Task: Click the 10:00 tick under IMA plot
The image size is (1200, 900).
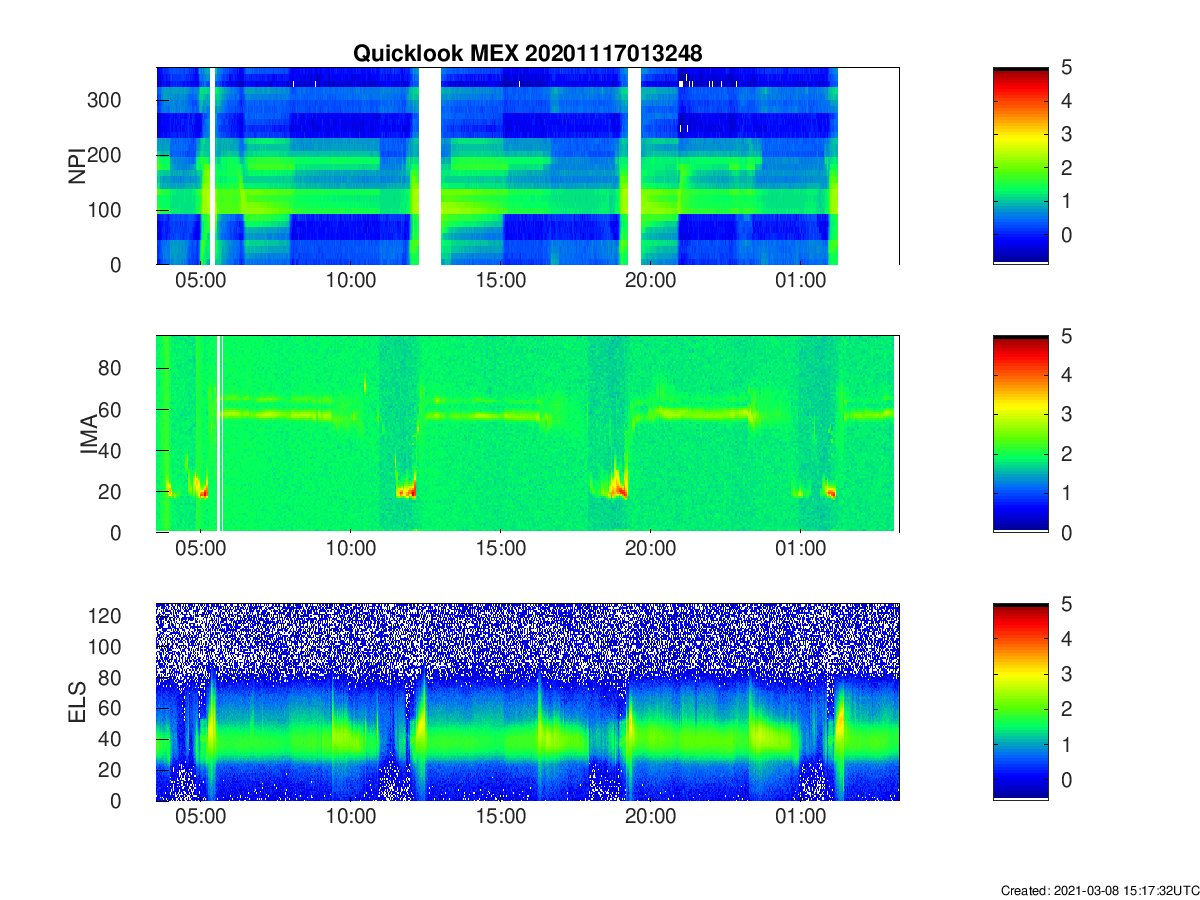Action: click(x=351, y=549)
